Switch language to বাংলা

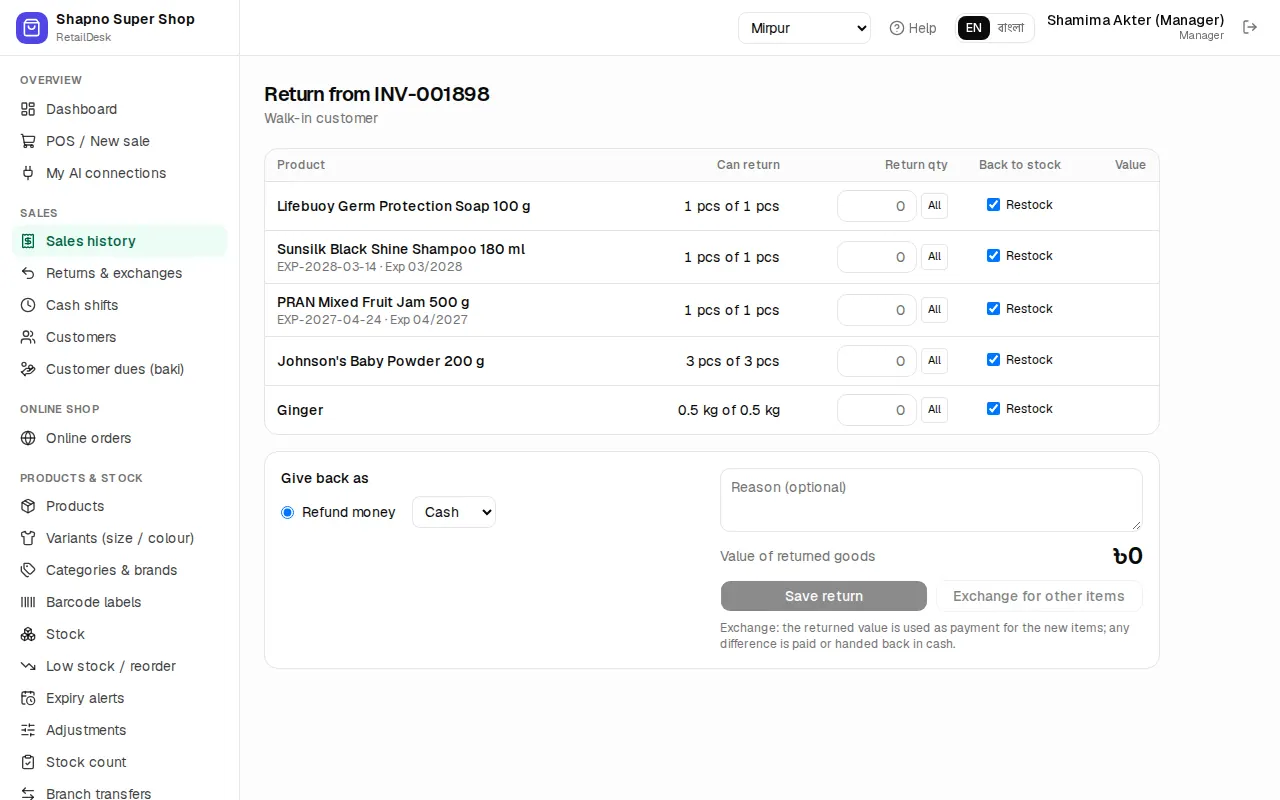point(1011,28)
